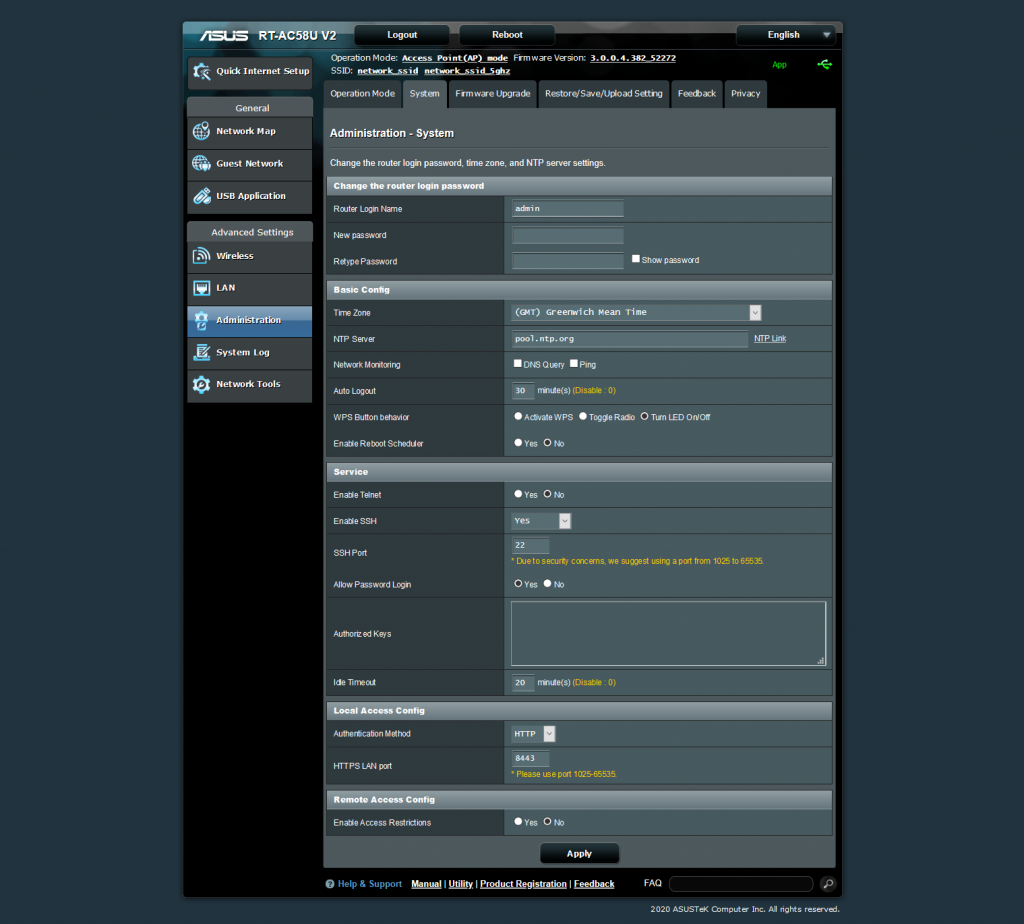The image size is (1024, 924).
Task: Set Enable Access Restrictions to Yes
Action: [518, 822]
